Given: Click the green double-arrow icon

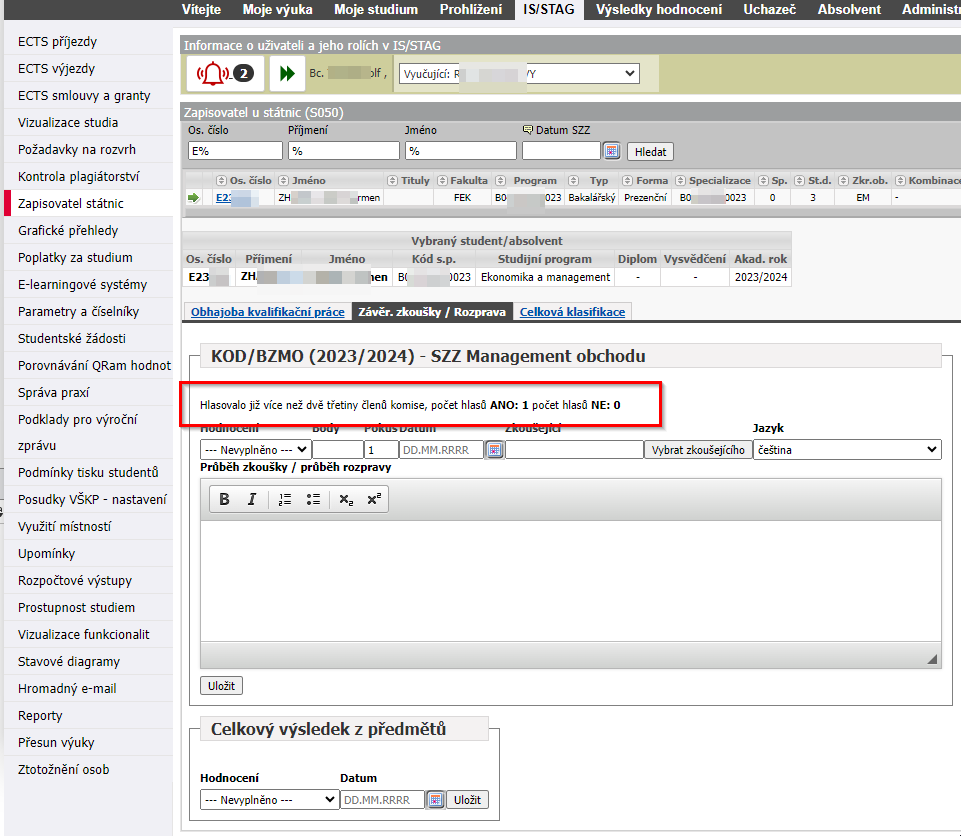Looking at the screenshot, I should pyautogui.click(x=287, y=74).
